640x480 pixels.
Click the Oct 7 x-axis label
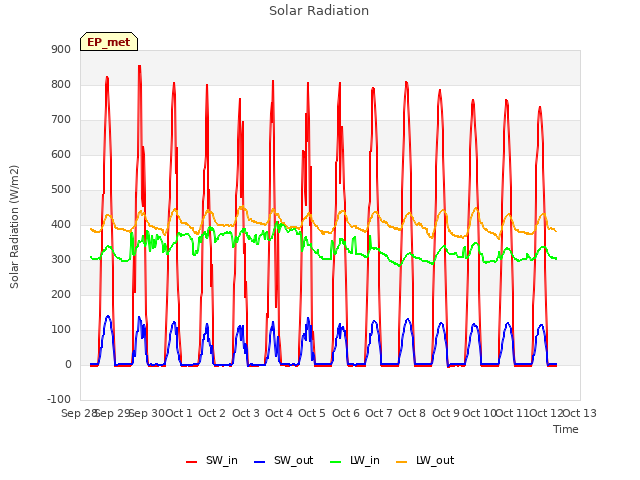click(x=379, y=413)
